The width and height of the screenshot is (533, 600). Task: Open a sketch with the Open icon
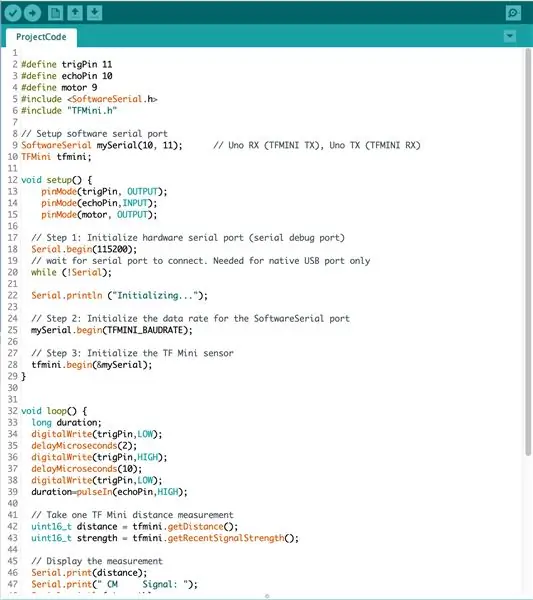pos(75,13)
